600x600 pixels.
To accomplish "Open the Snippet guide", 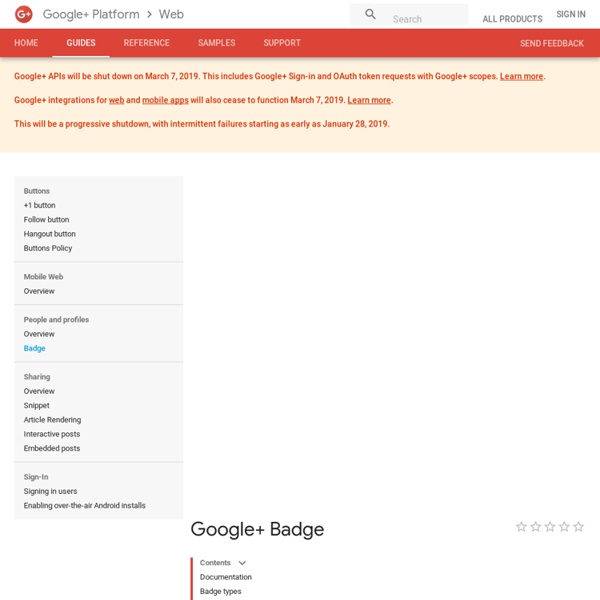I will [36, 405].
